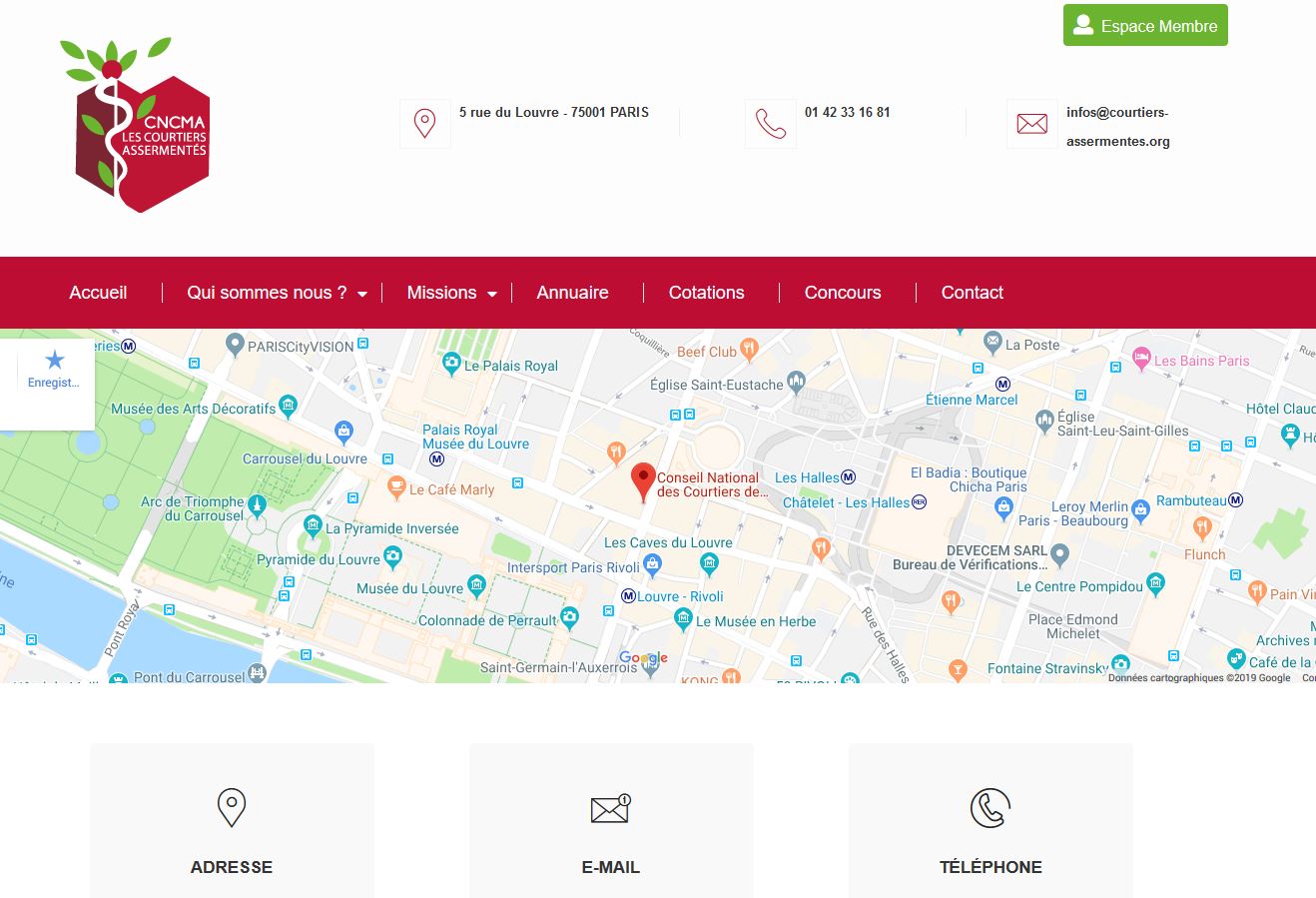
Task: Open the Qui sommes nous ? menu label
Action: (267, 293)
